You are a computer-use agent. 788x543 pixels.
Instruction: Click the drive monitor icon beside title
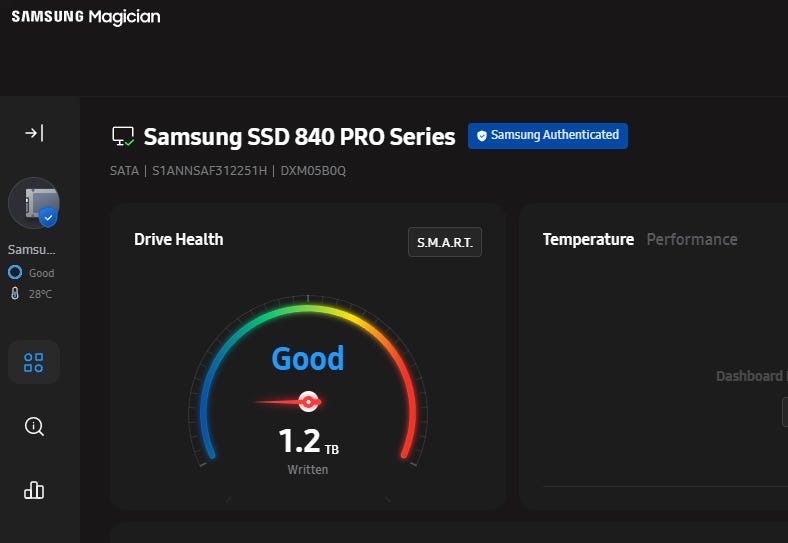tap(123, 136)
